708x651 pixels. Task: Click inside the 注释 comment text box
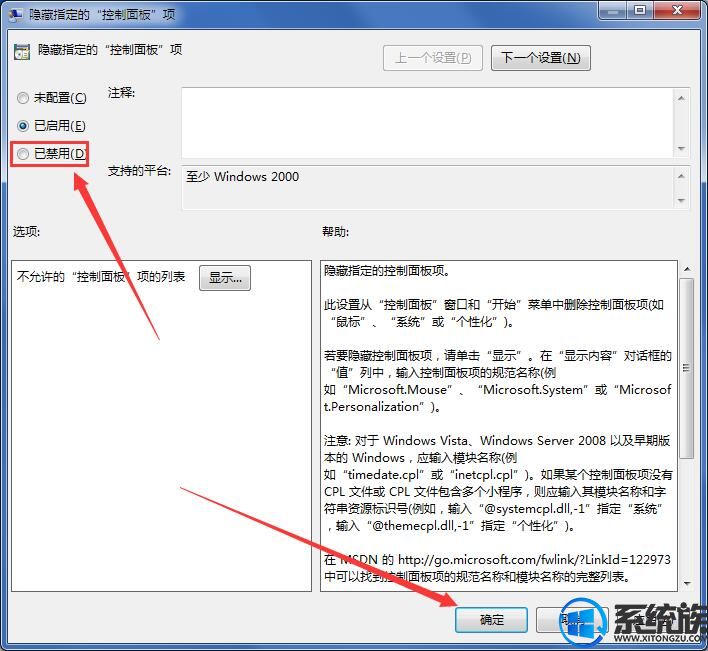[428, 123]
